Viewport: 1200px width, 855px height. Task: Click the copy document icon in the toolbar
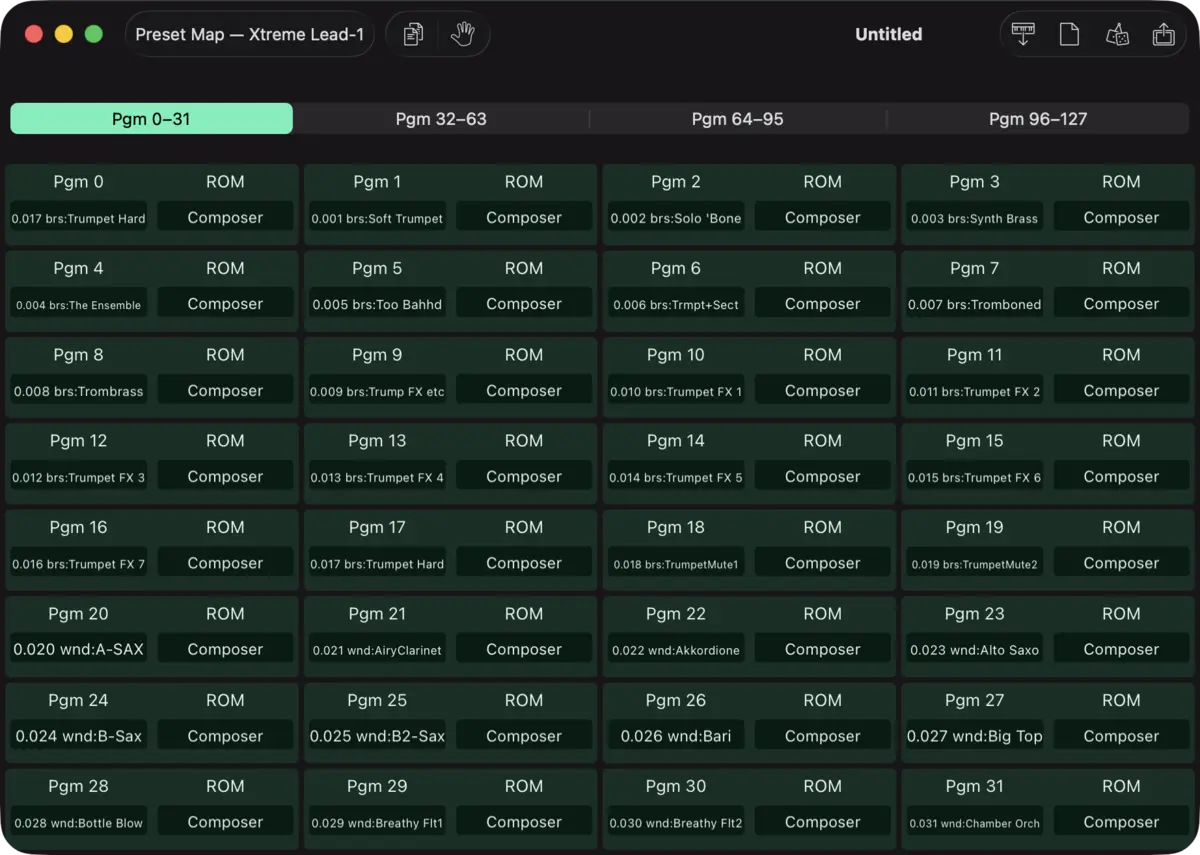(x=413, y=34)
